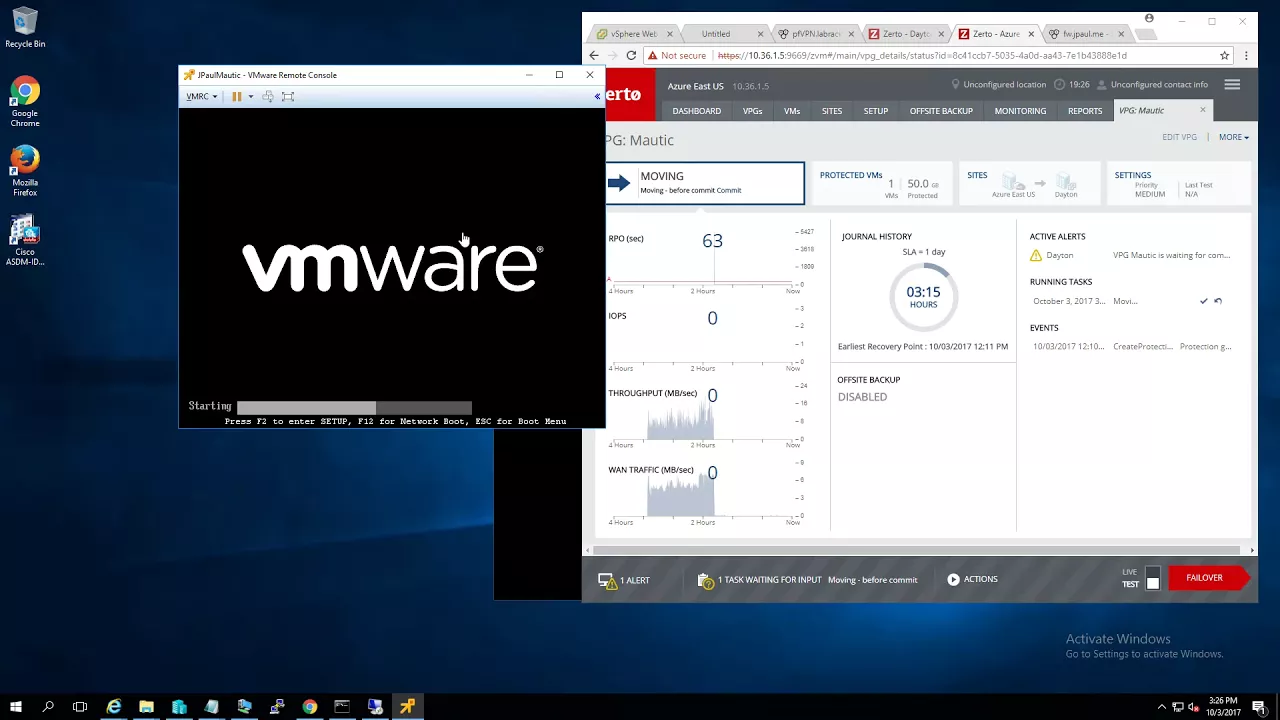Click EDIT VPG link

tap(1179, 137)
